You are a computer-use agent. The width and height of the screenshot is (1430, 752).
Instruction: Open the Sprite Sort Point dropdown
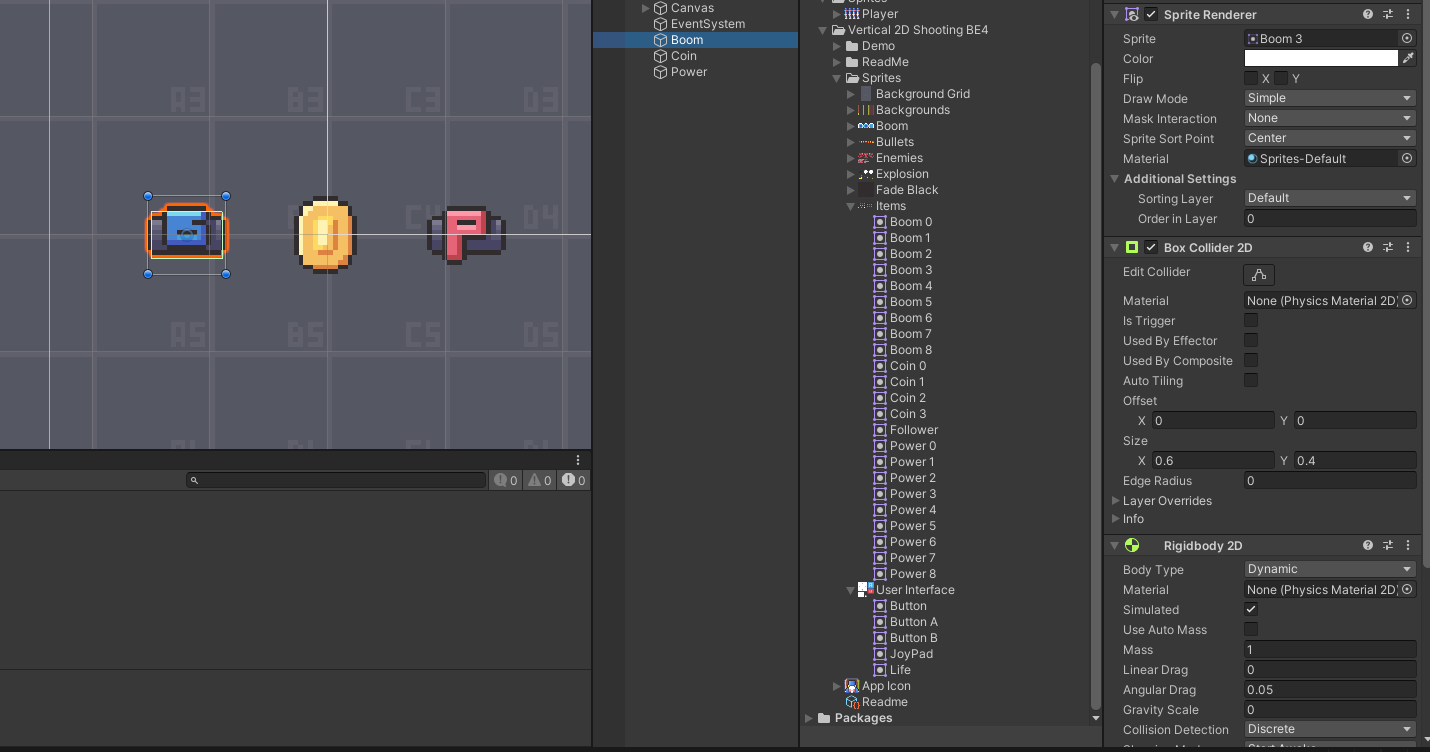(x=1330, y=138)
